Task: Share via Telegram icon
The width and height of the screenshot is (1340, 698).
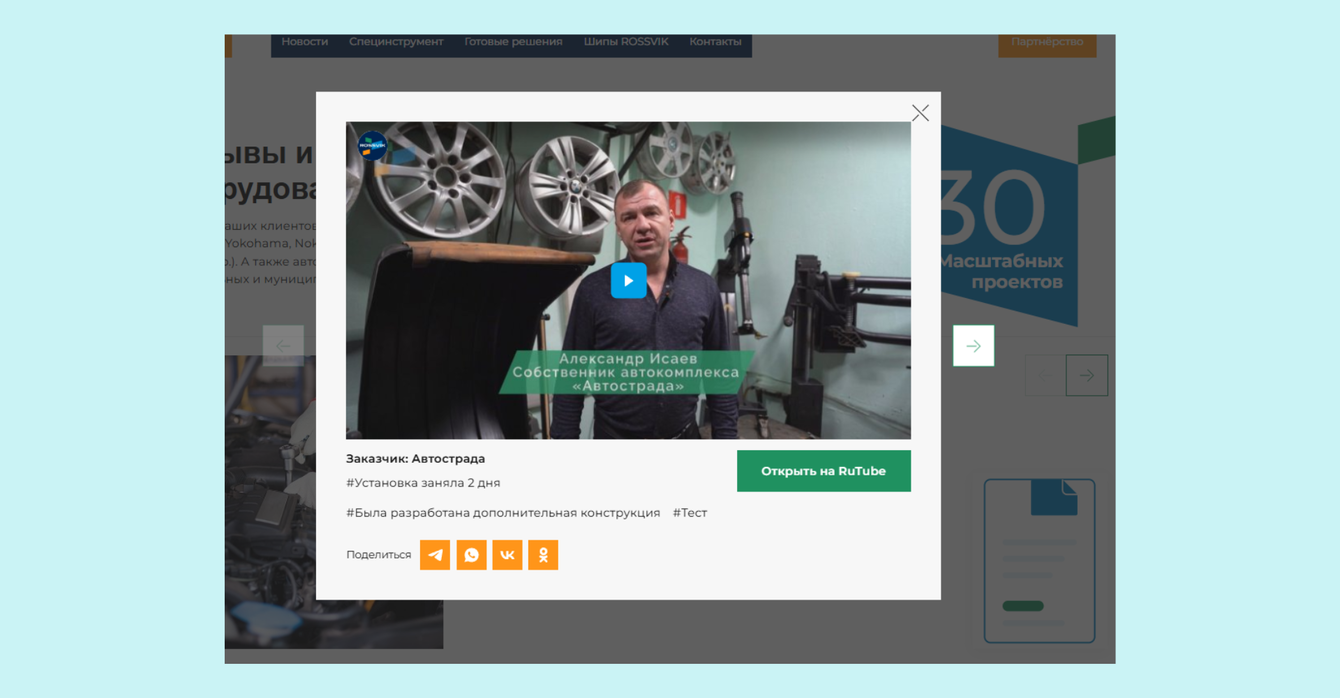Action: click(435, 555)
